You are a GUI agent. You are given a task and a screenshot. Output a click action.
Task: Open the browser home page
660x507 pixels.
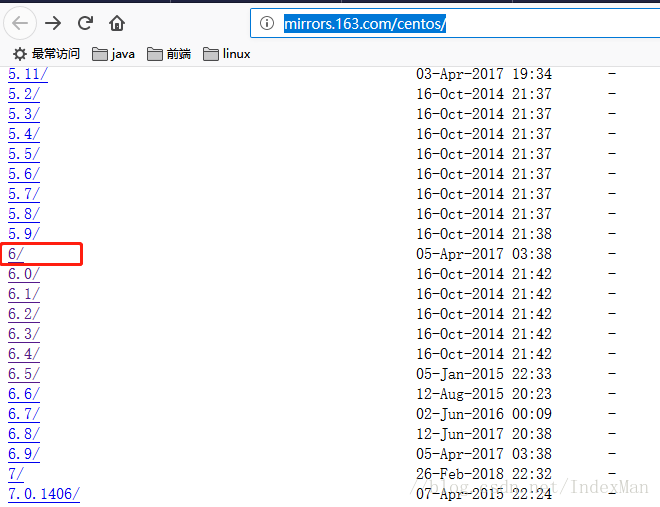coord(117,23)
